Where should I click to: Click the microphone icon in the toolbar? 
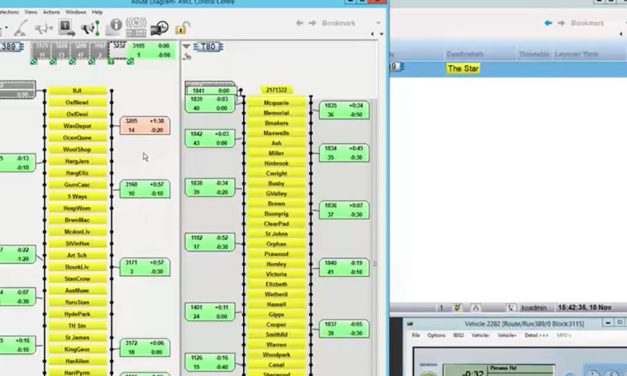(21, 28)
